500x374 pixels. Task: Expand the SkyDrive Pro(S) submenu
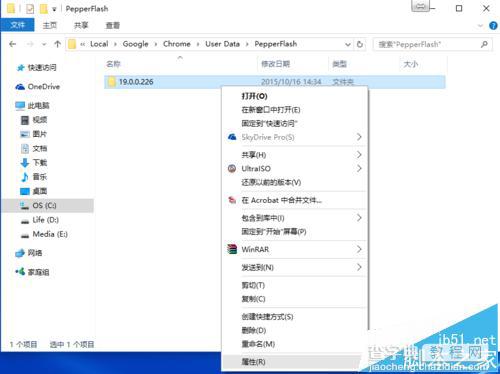(x=295, y=137)
